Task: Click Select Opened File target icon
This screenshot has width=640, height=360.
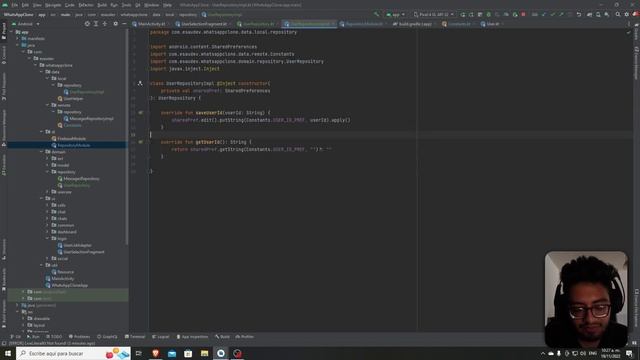Action: coord(87,24)
